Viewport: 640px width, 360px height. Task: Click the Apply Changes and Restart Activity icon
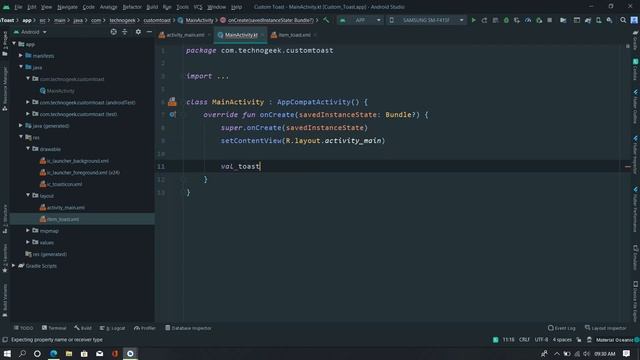click(484, 20)
